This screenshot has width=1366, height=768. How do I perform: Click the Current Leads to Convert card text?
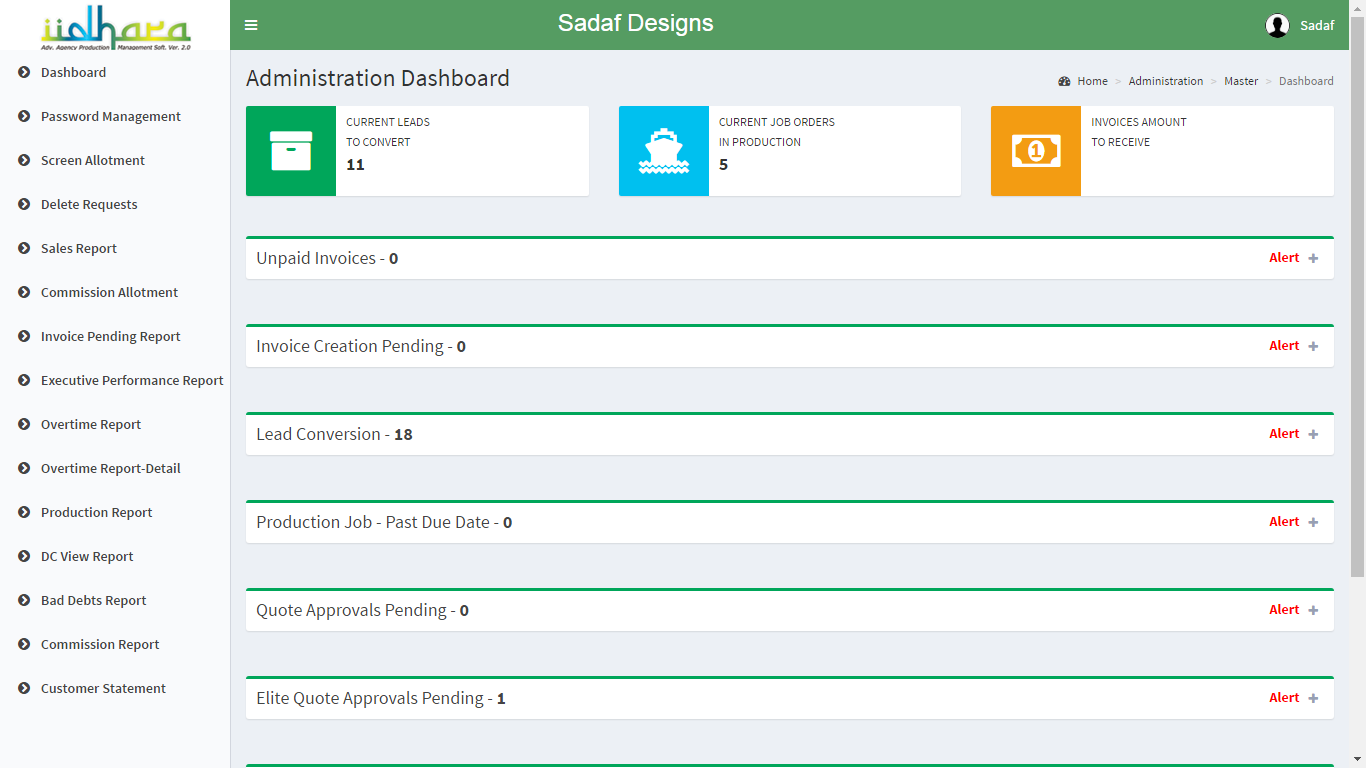(x=388, y=132)
